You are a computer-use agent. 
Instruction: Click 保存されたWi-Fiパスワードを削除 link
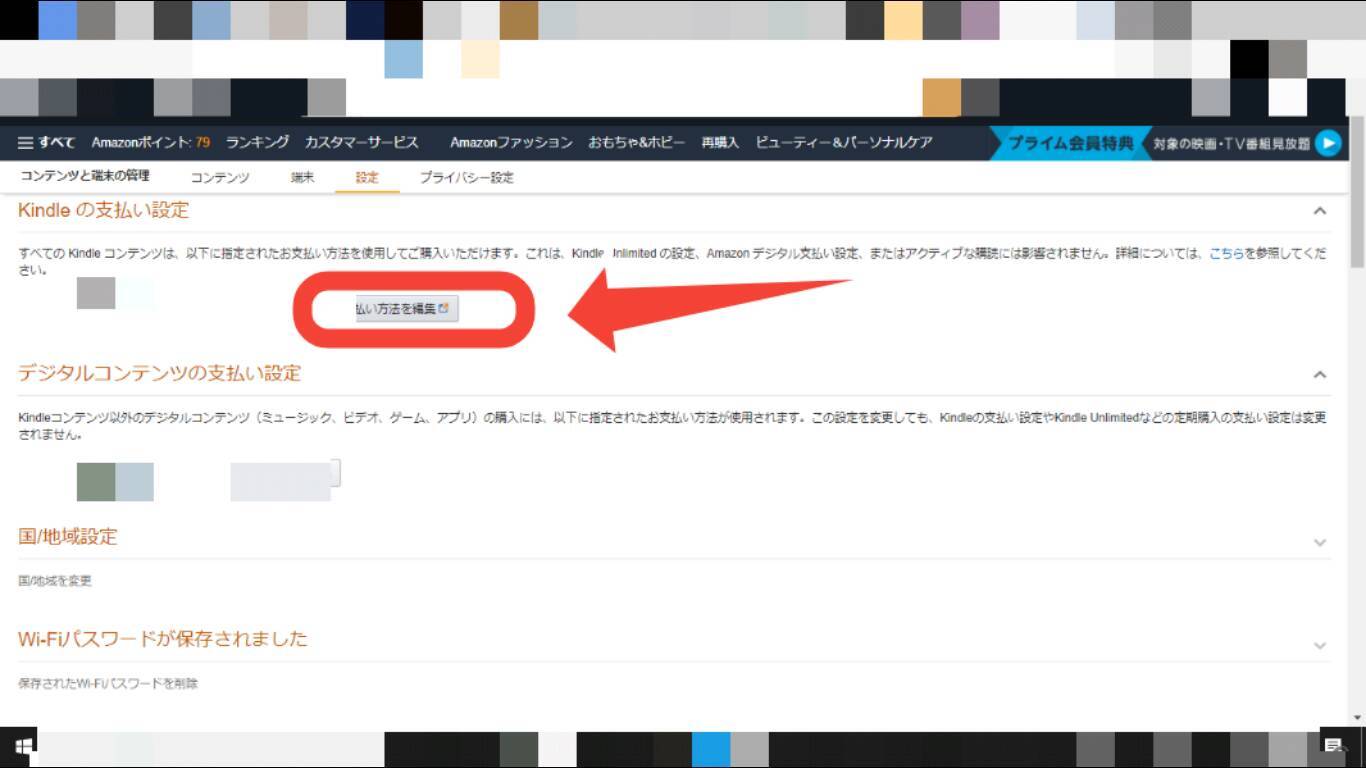[x=108, y=684]
